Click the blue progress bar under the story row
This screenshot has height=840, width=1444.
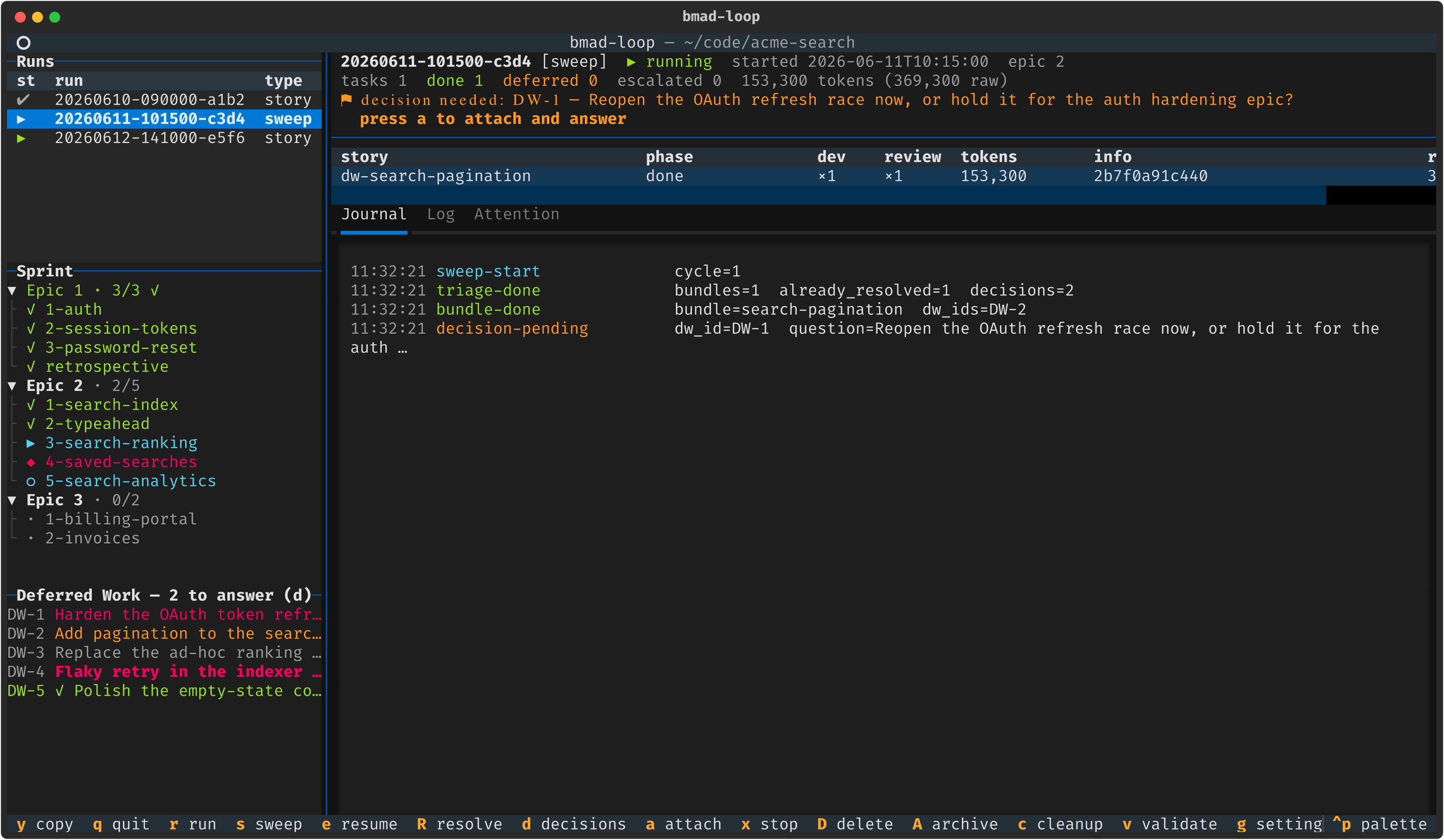coord(829,195)
